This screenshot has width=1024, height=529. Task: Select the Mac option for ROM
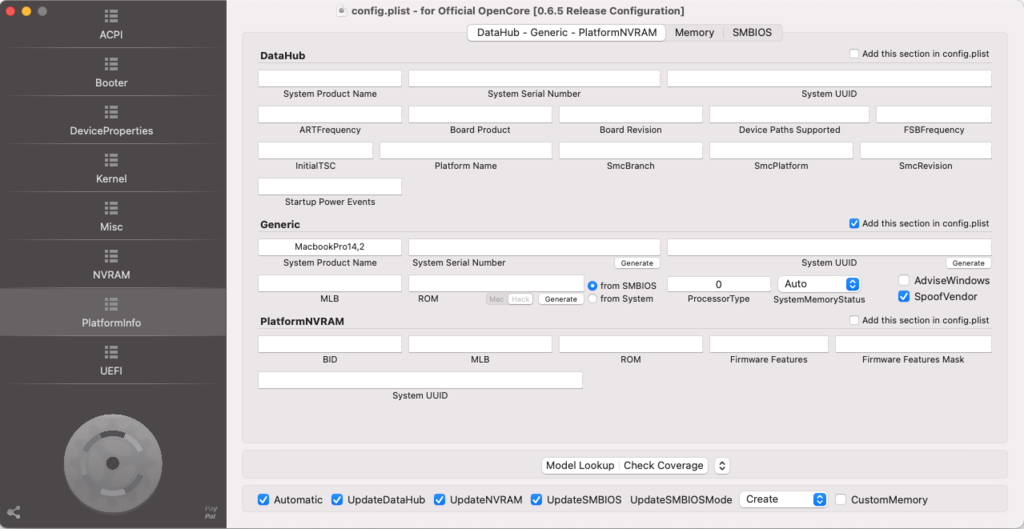click(x=496, y=299)
